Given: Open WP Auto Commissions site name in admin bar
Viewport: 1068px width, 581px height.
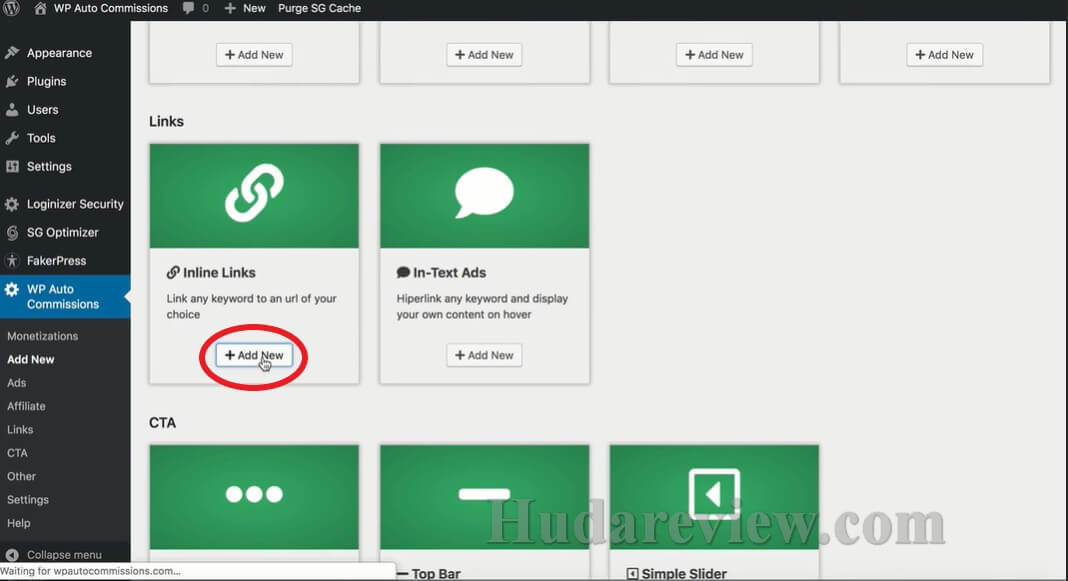Looking at the screenshot, I should point(111,8).
